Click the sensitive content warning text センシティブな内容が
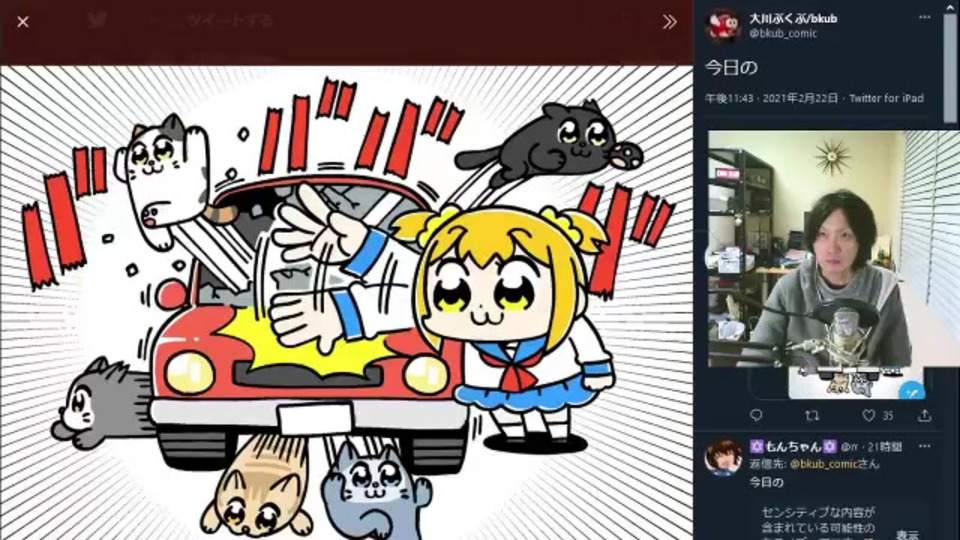 point(818,512)
